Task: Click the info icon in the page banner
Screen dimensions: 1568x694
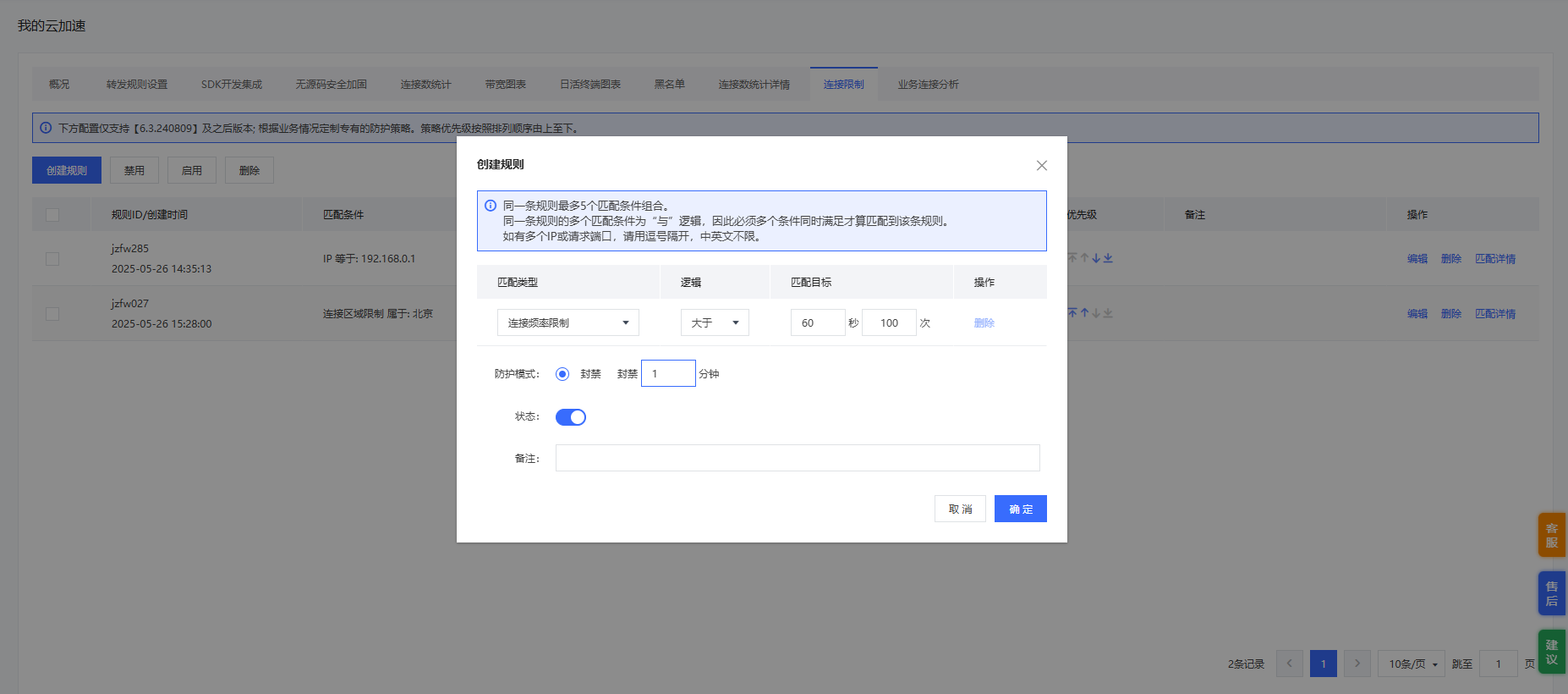Action: click(x=46, y=128)
